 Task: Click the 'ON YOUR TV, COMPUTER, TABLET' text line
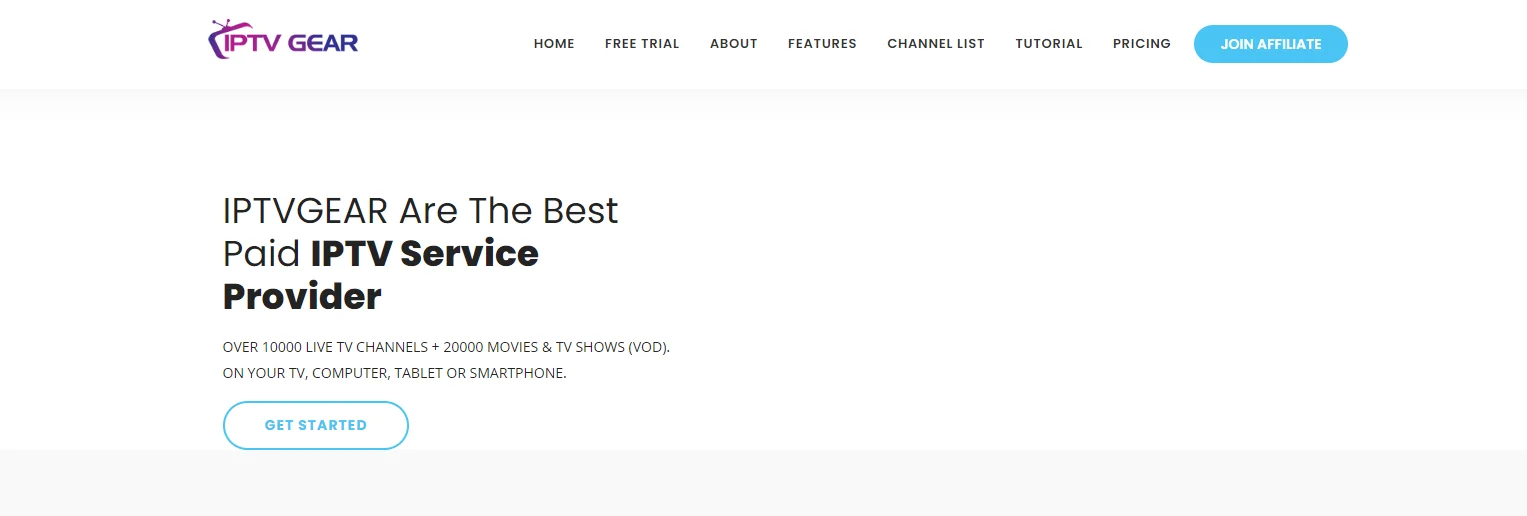394,373
